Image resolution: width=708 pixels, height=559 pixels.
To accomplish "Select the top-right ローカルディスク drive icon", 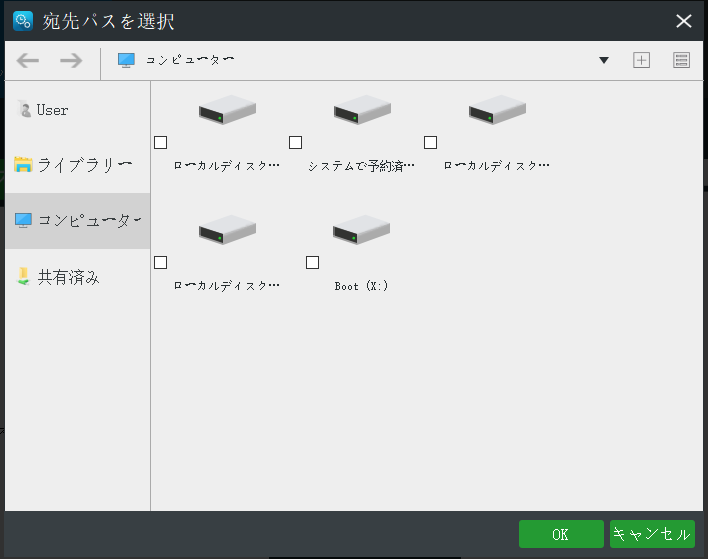I will pyautogui.click(x=497, y=109).
